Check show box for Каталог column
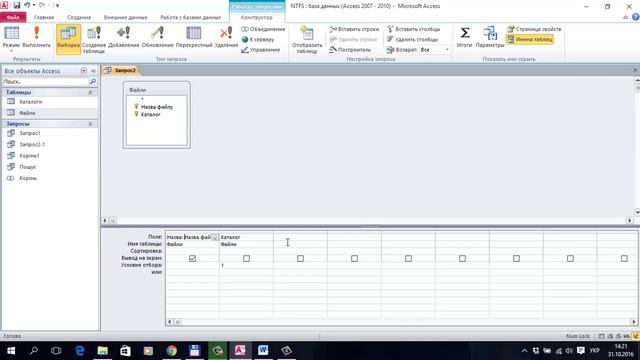The width and height of the screenshot is (640, 360). point(246,258)
